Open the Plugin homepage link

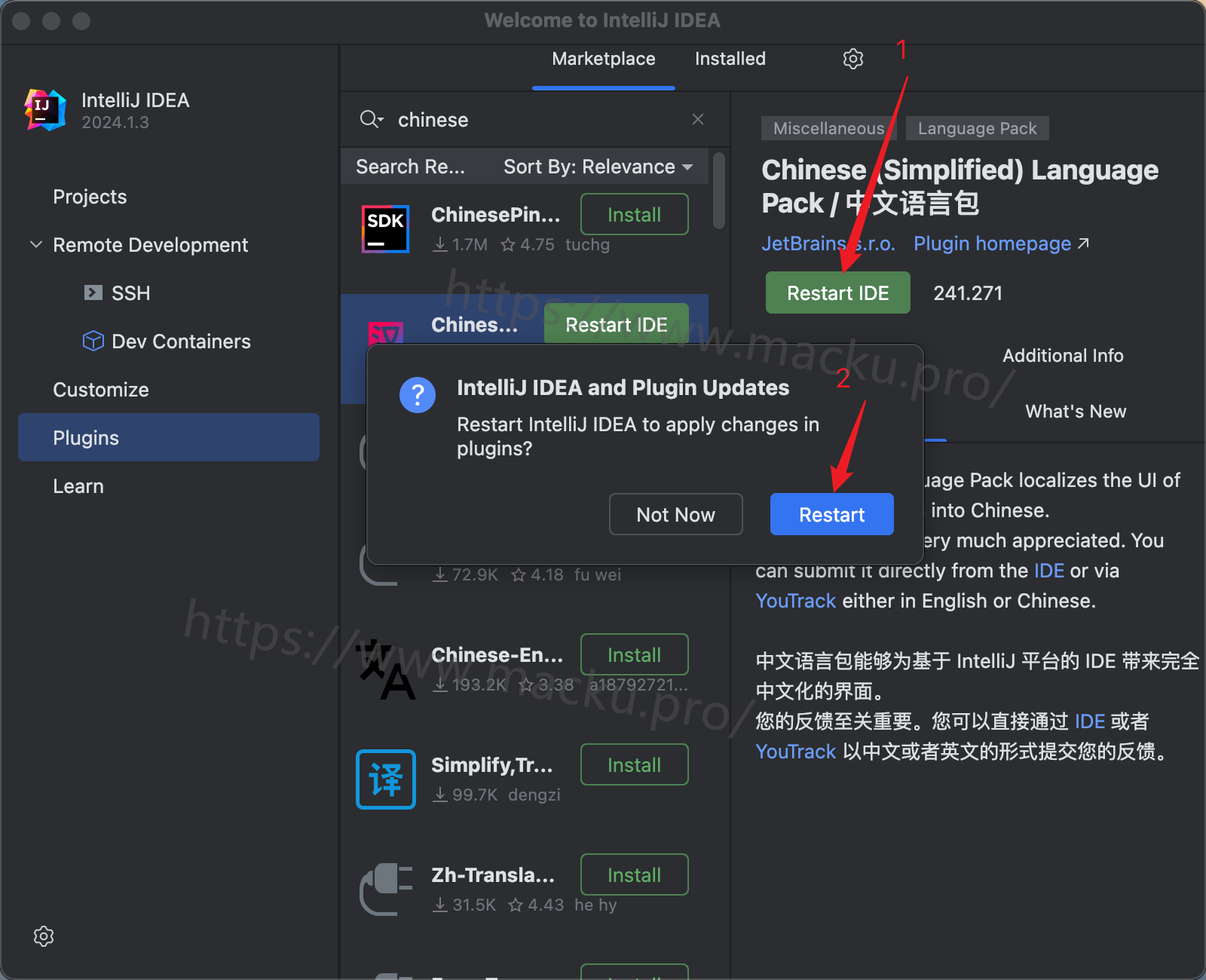(x=1001, y=243)
